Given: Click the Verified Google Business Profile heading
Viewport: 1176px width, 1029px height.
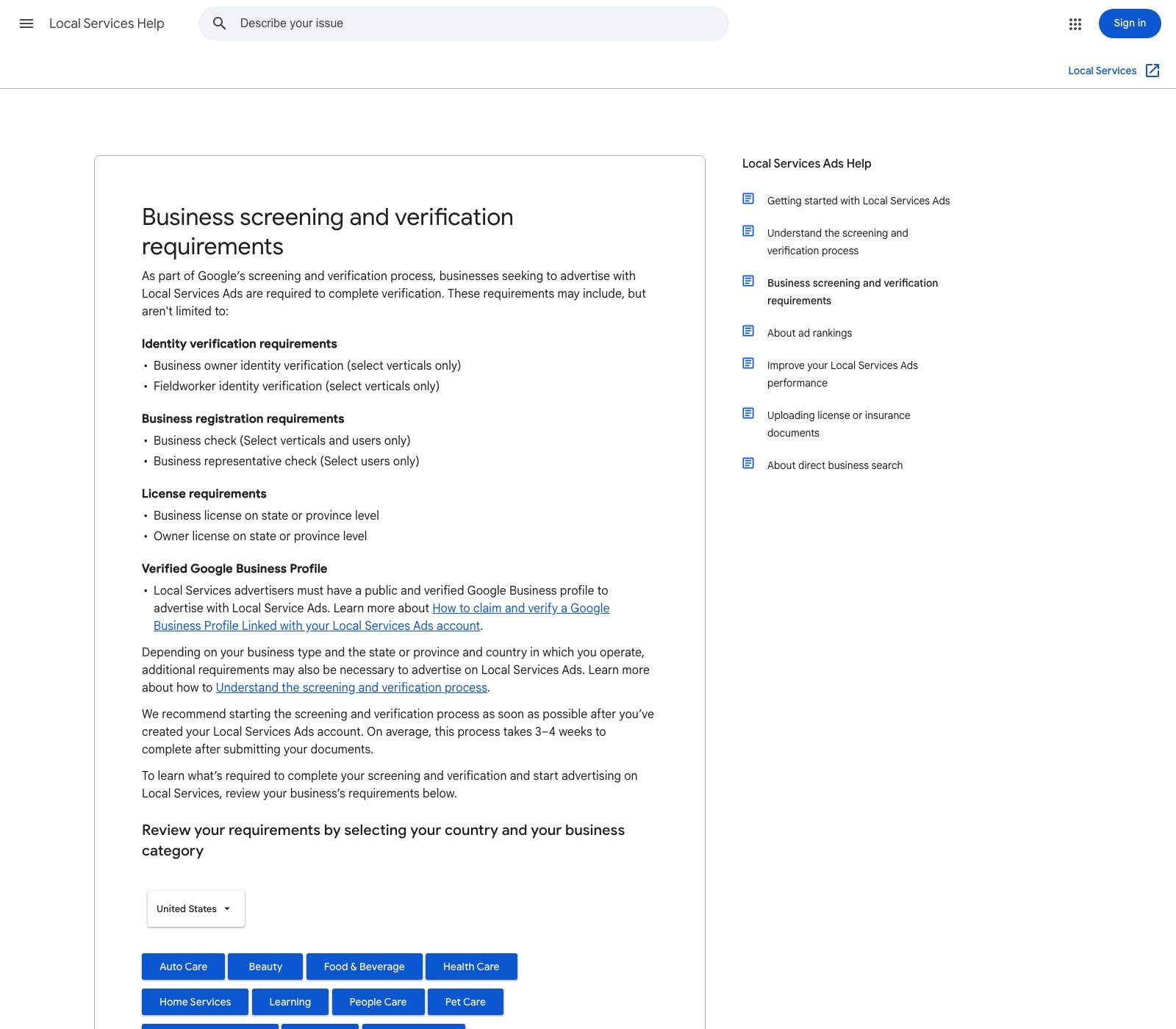Looking at the screenshot, I should pos(234,569).
